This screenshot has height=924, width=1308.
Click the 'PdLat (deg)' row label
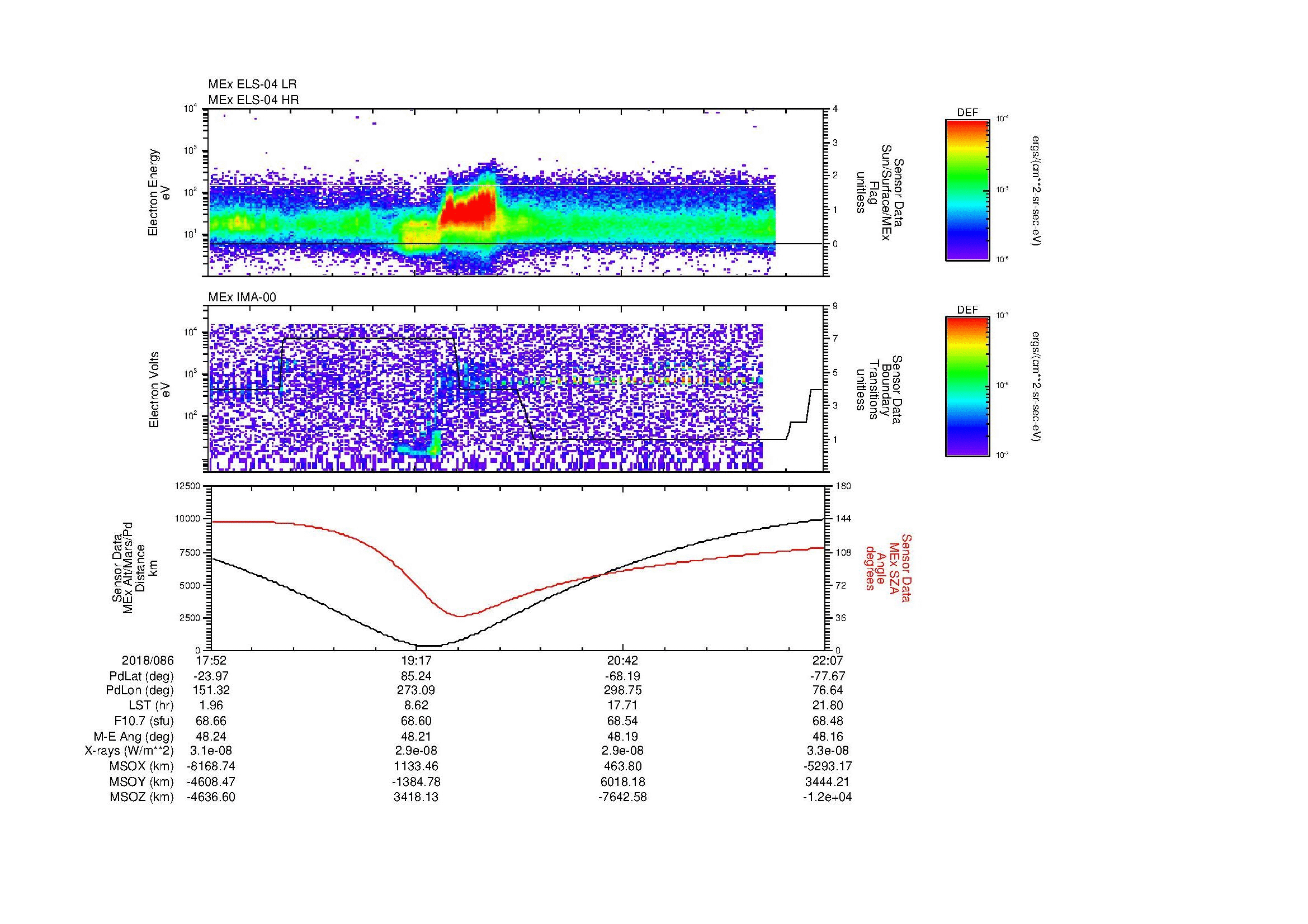[141, 676]
